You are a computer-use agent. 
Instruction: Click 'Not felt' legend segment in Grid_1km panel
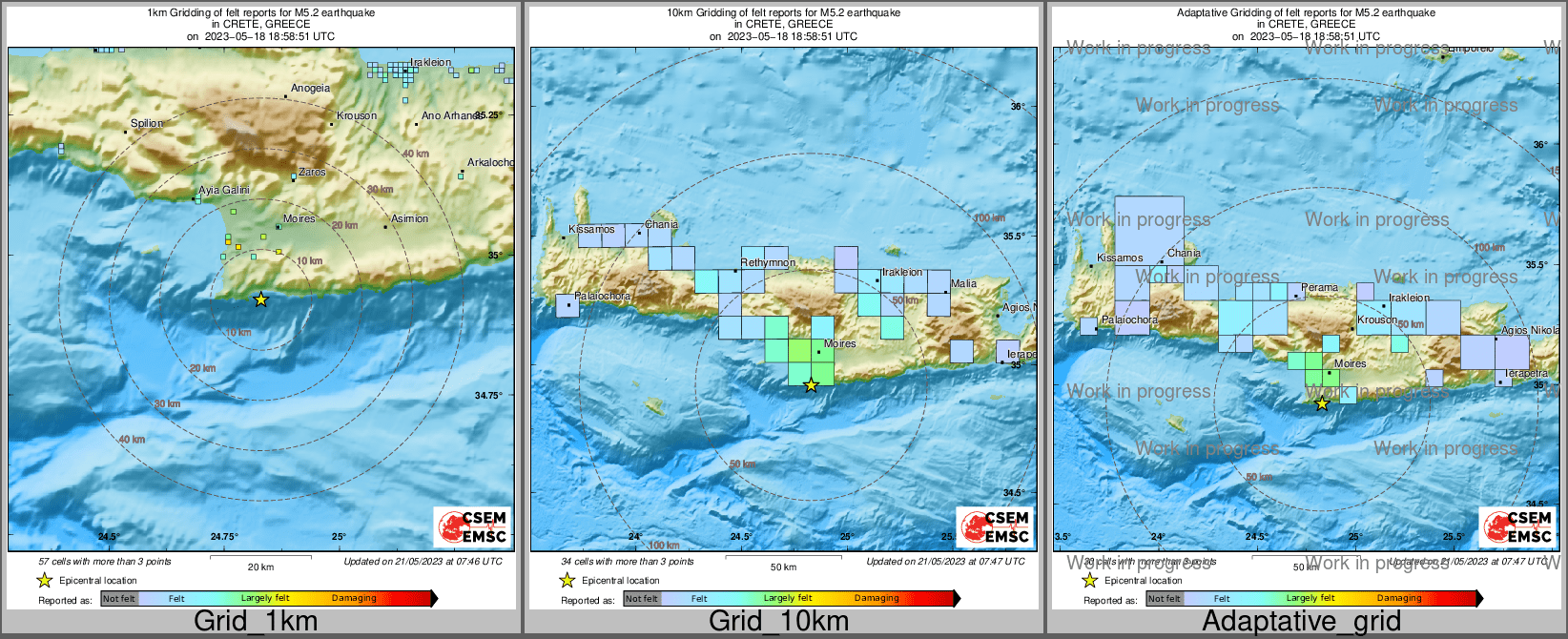(119, 599)
